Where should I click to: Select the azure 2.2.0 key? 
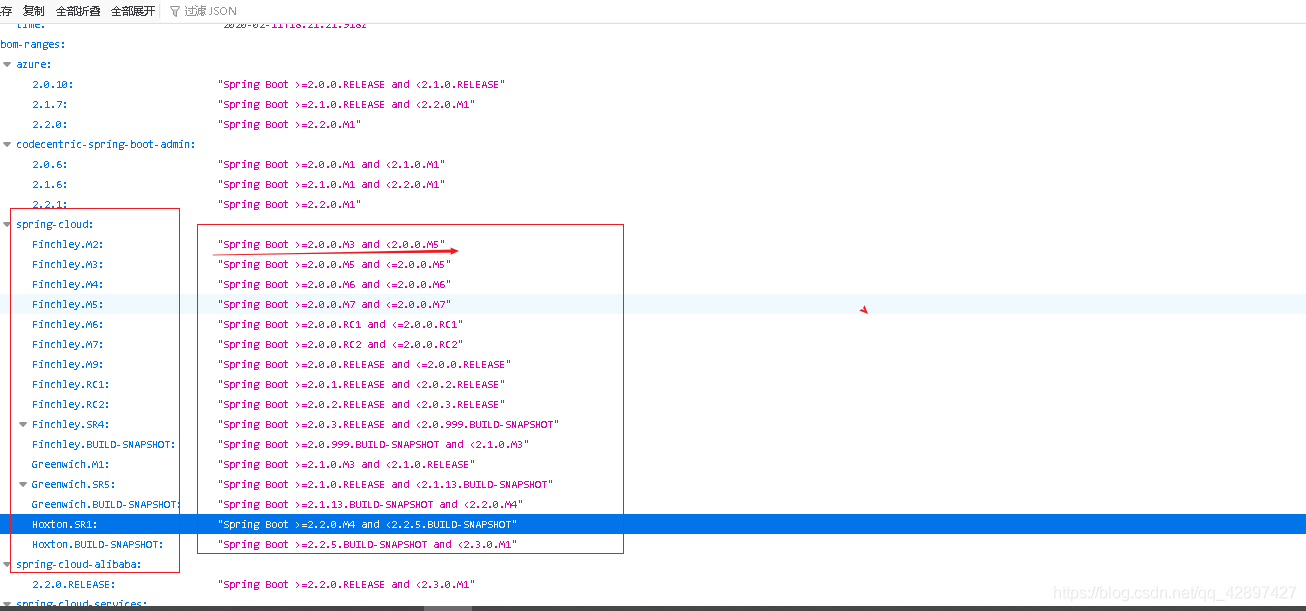50,124
